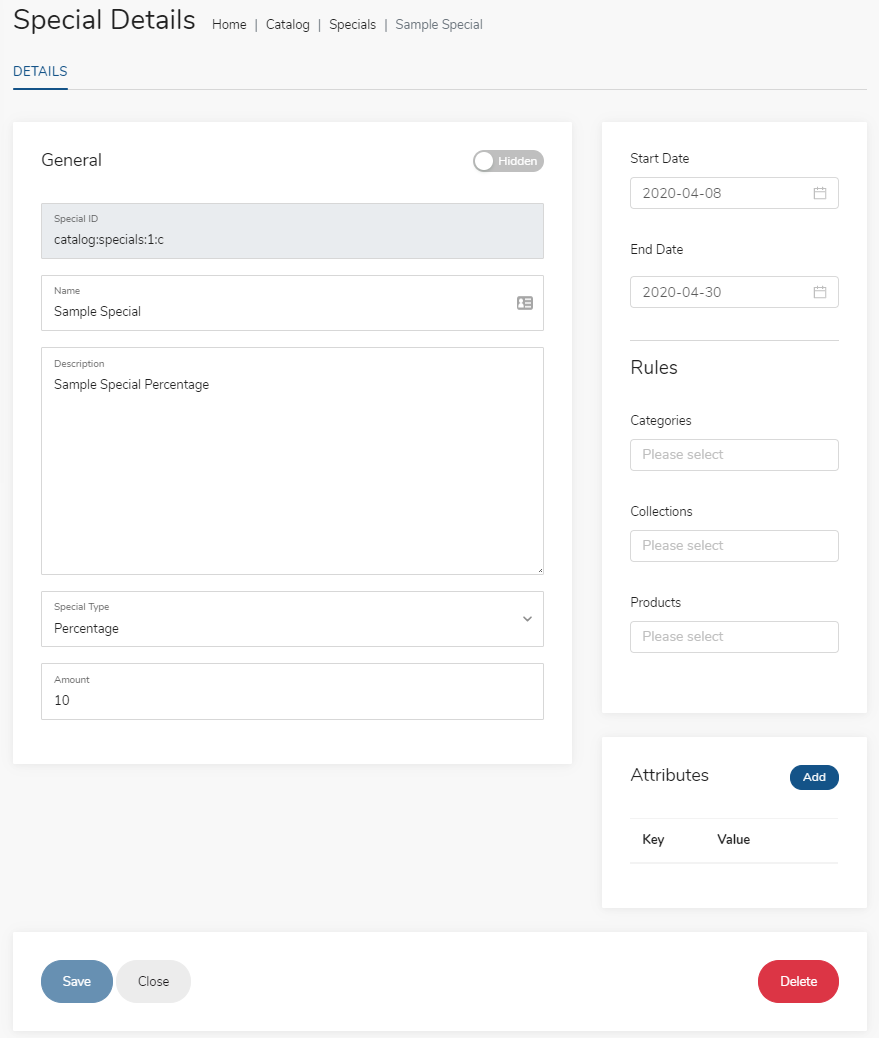
Task: Grab the Description textarea resize handle
Action: 540,570
